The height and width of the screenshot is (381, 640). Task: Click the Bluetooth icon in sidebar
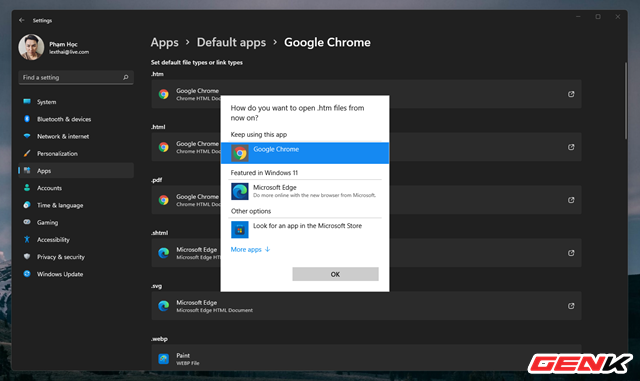pos(27,118)
